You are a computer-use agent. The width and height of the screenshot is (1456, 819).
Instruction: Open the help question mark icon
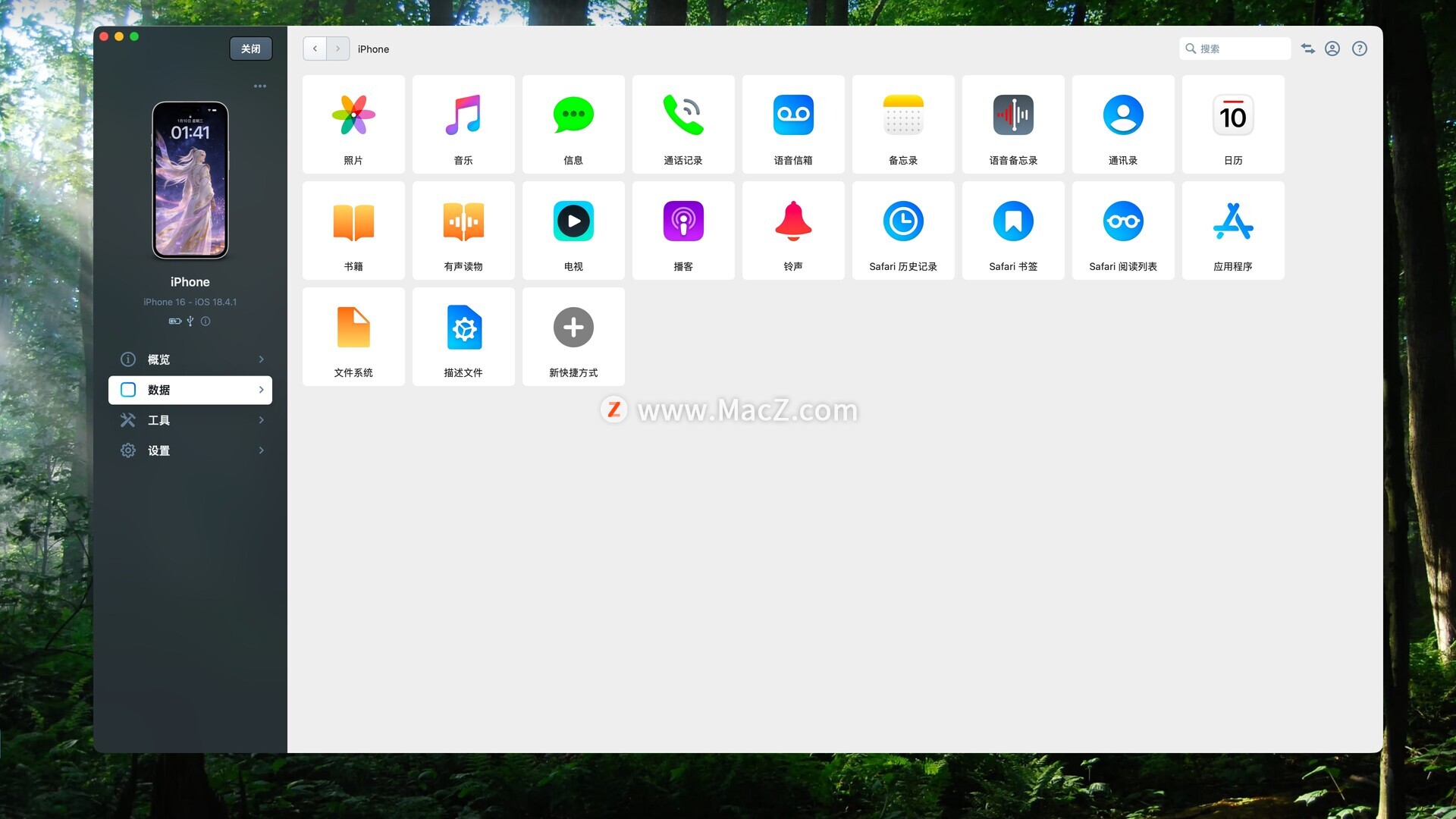[1360, 49]
